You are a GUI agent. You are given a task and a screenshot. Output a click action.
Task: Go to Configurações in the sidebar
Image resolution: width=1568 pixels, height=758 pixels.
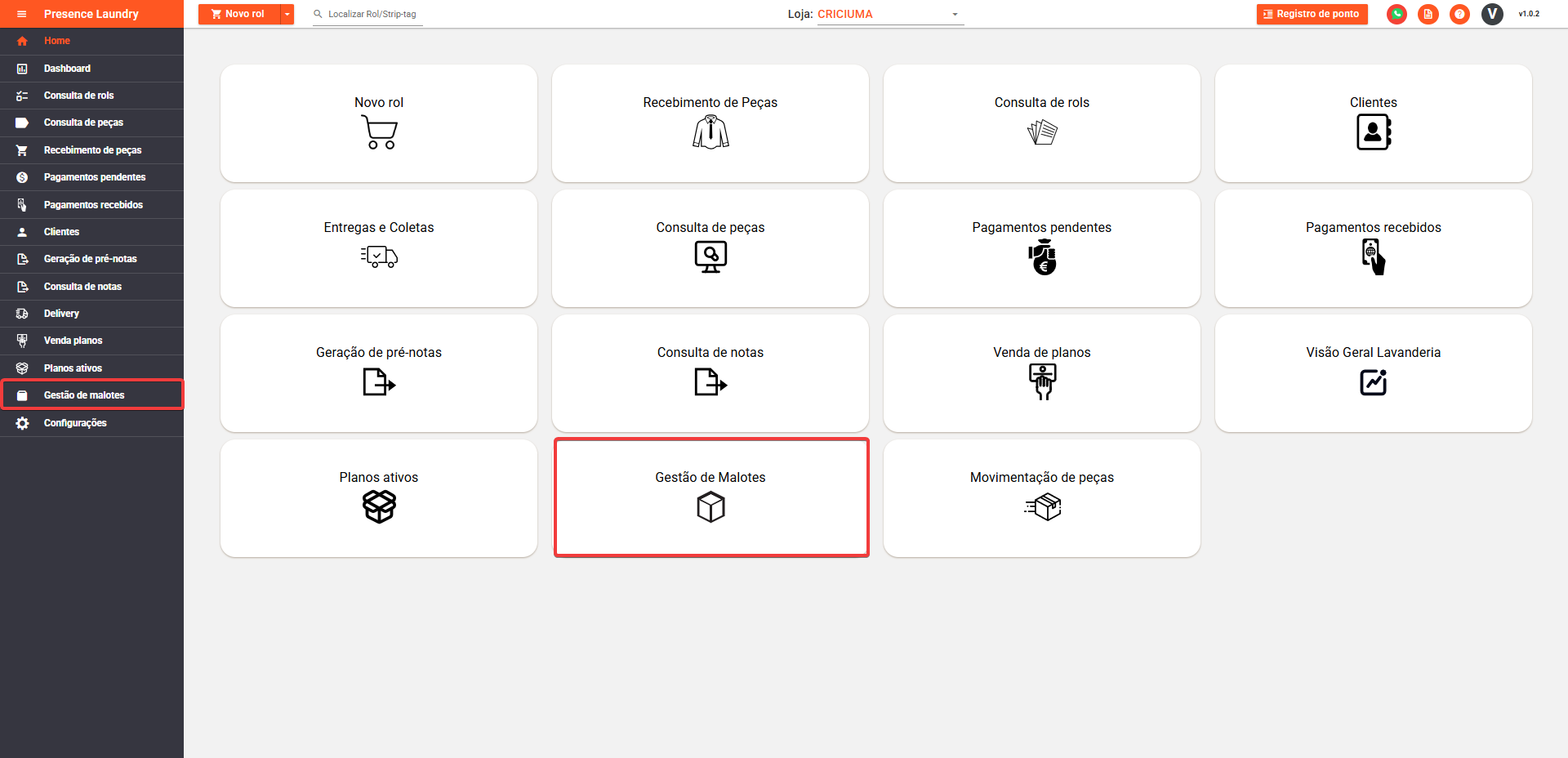[x=75, y=423]
